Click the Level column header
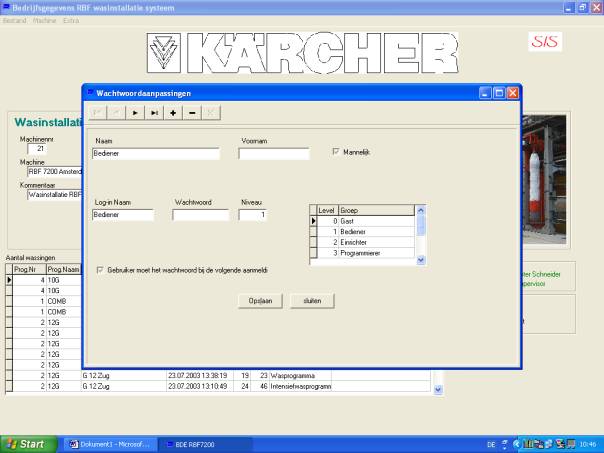Viewport: 604px width, 453px height. (x=327, y=210)
